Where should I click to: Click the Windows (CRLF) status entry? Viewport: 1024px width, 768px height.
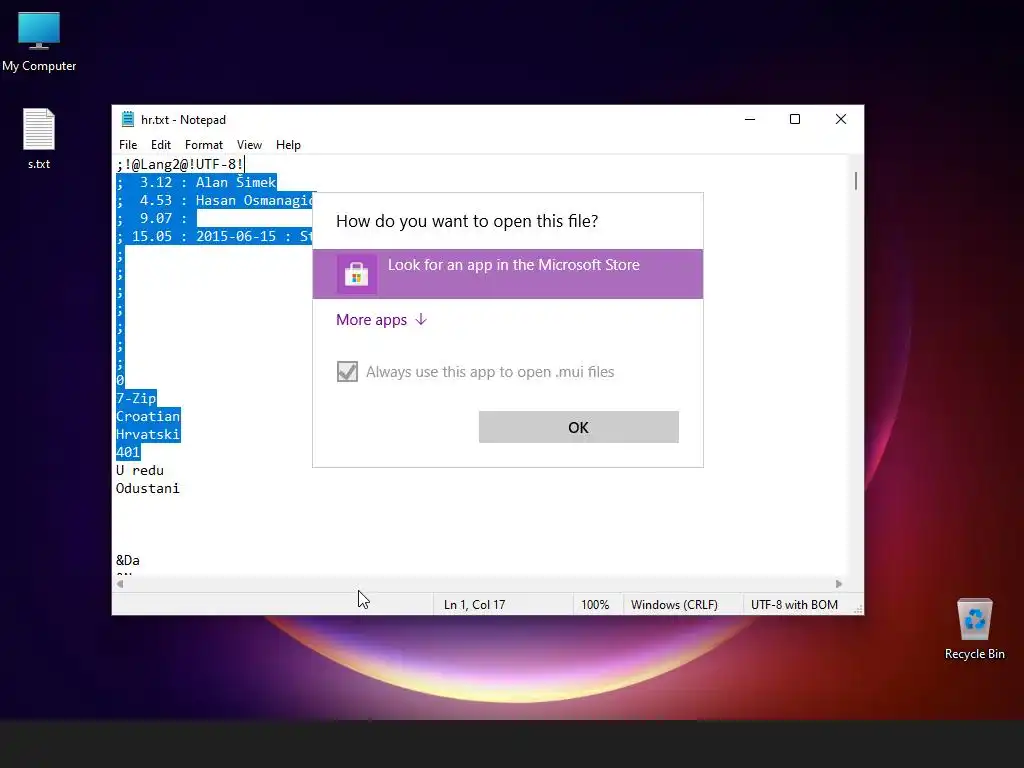click(x=675, y=605)
